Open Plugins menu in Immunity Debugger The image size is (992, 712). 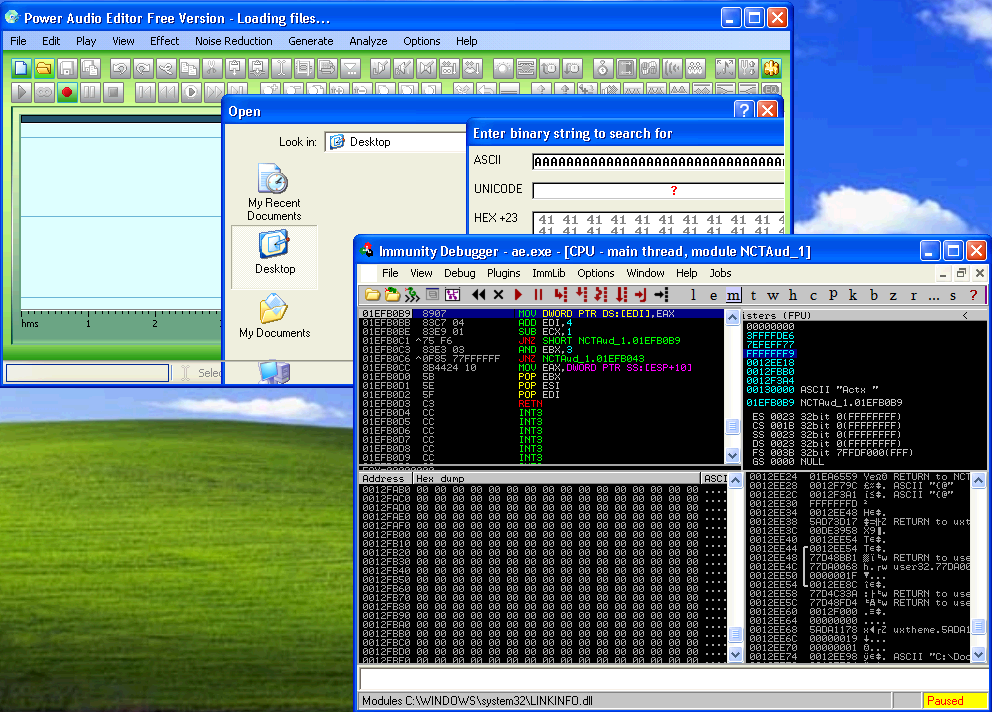coord(504,273)
